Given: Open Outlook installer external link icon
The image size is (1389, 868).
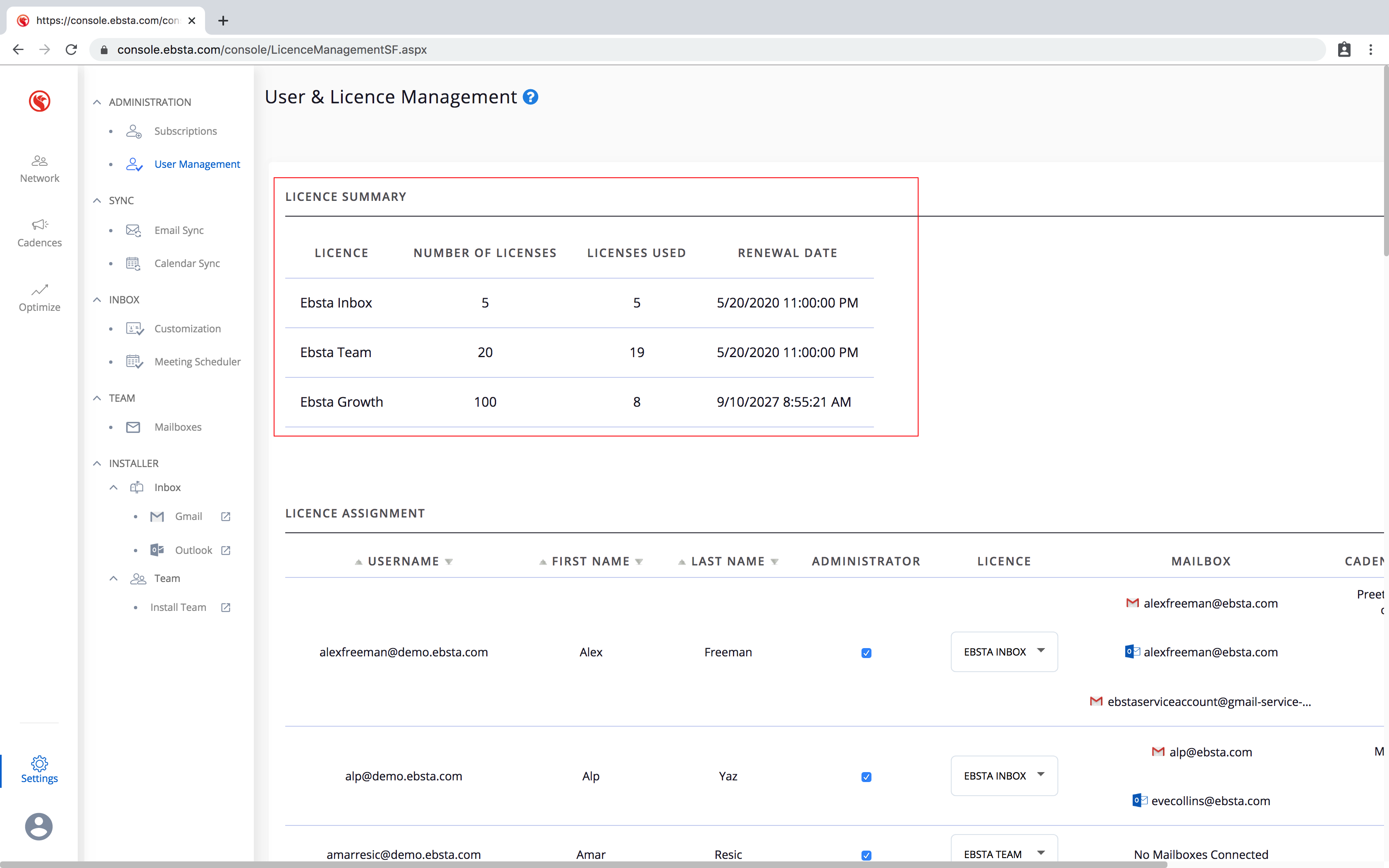Looking at the screenshot, I should pyautogui.click(x=226, y=550).
